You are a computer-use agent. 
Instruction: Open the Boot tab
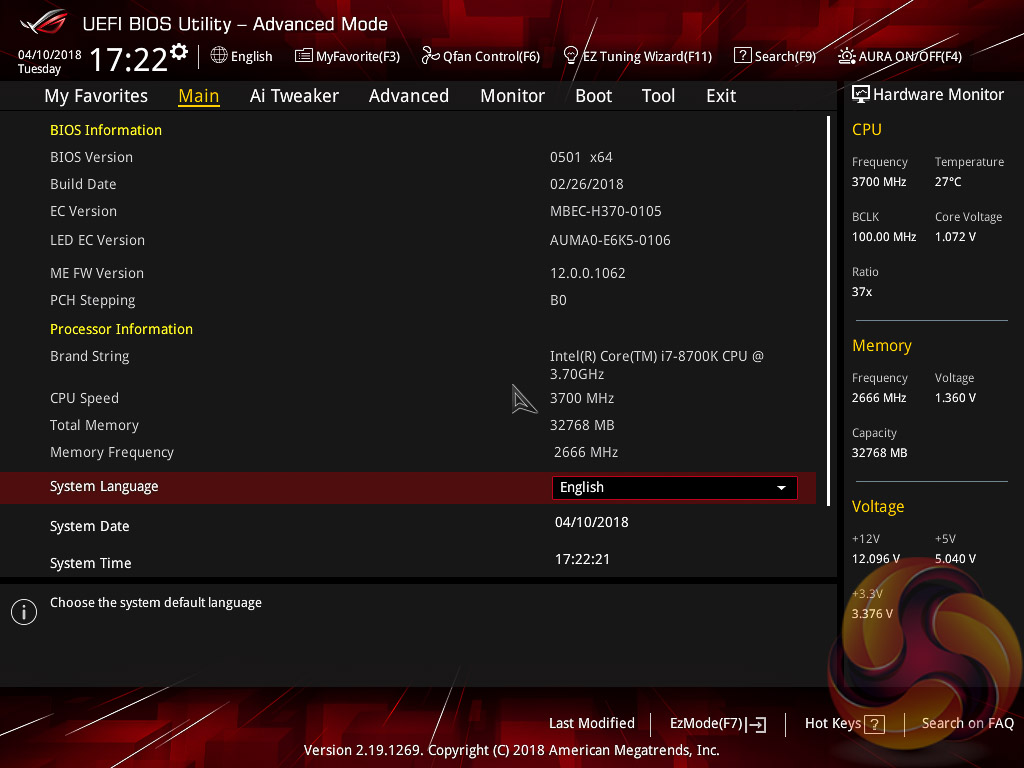tap(594, 96)
